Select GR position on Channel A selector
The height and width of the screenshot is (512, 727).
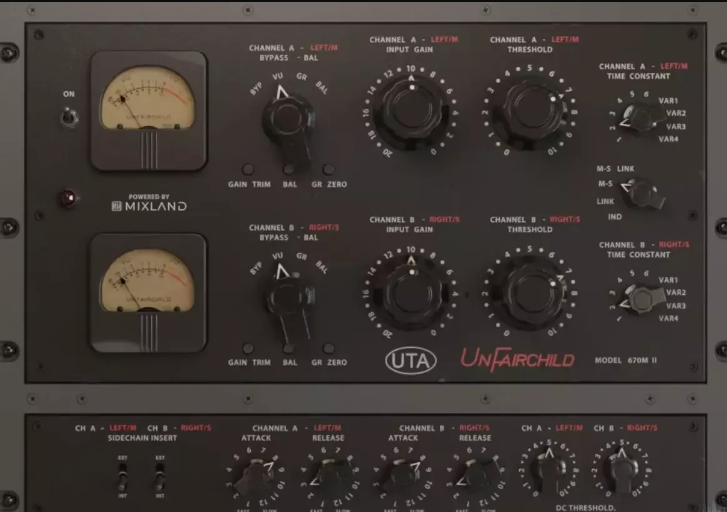302,76
